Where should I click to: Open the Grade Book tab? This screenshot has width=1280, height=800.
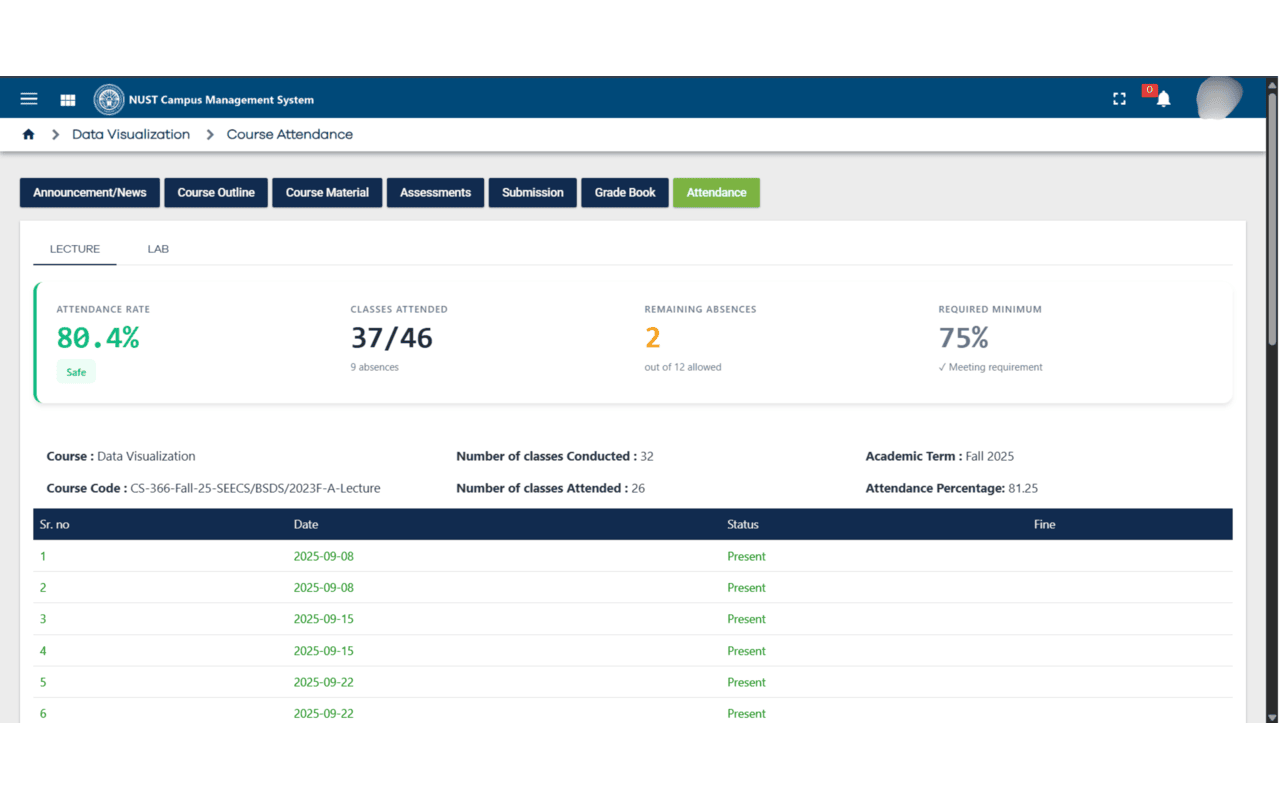coord(625,193)
